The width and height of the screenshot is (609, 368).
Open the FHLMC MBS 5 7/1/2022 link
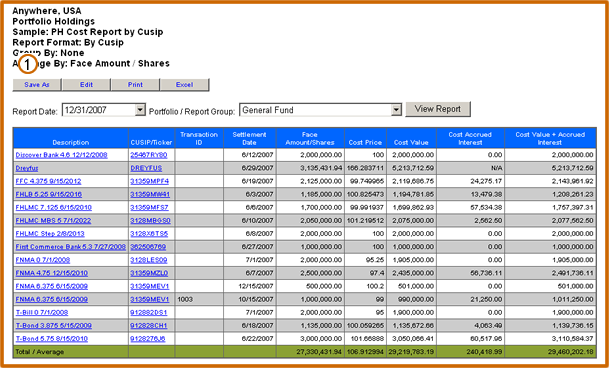coord(53,221)
